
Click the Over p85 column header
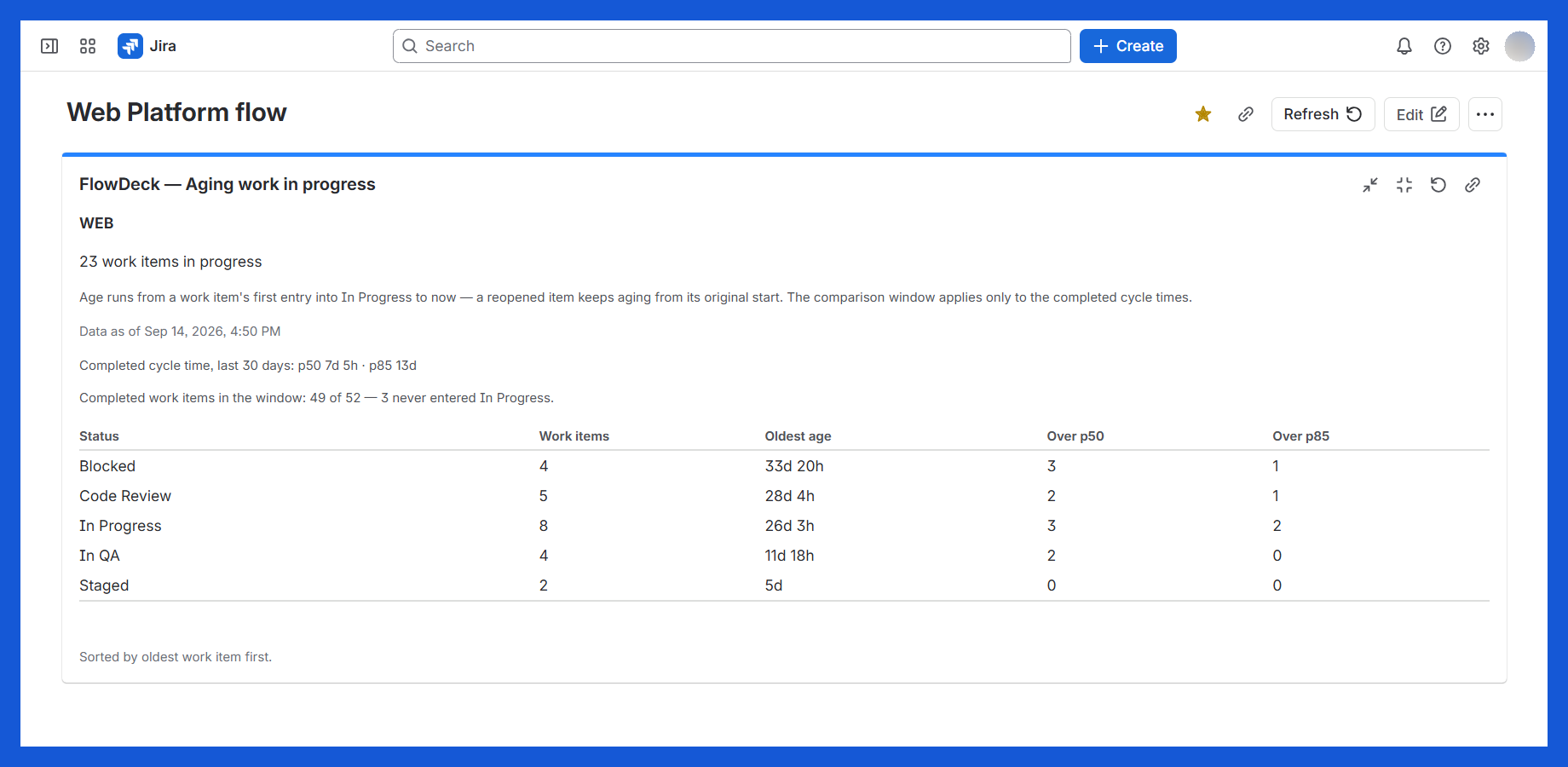click(1300, 436)
